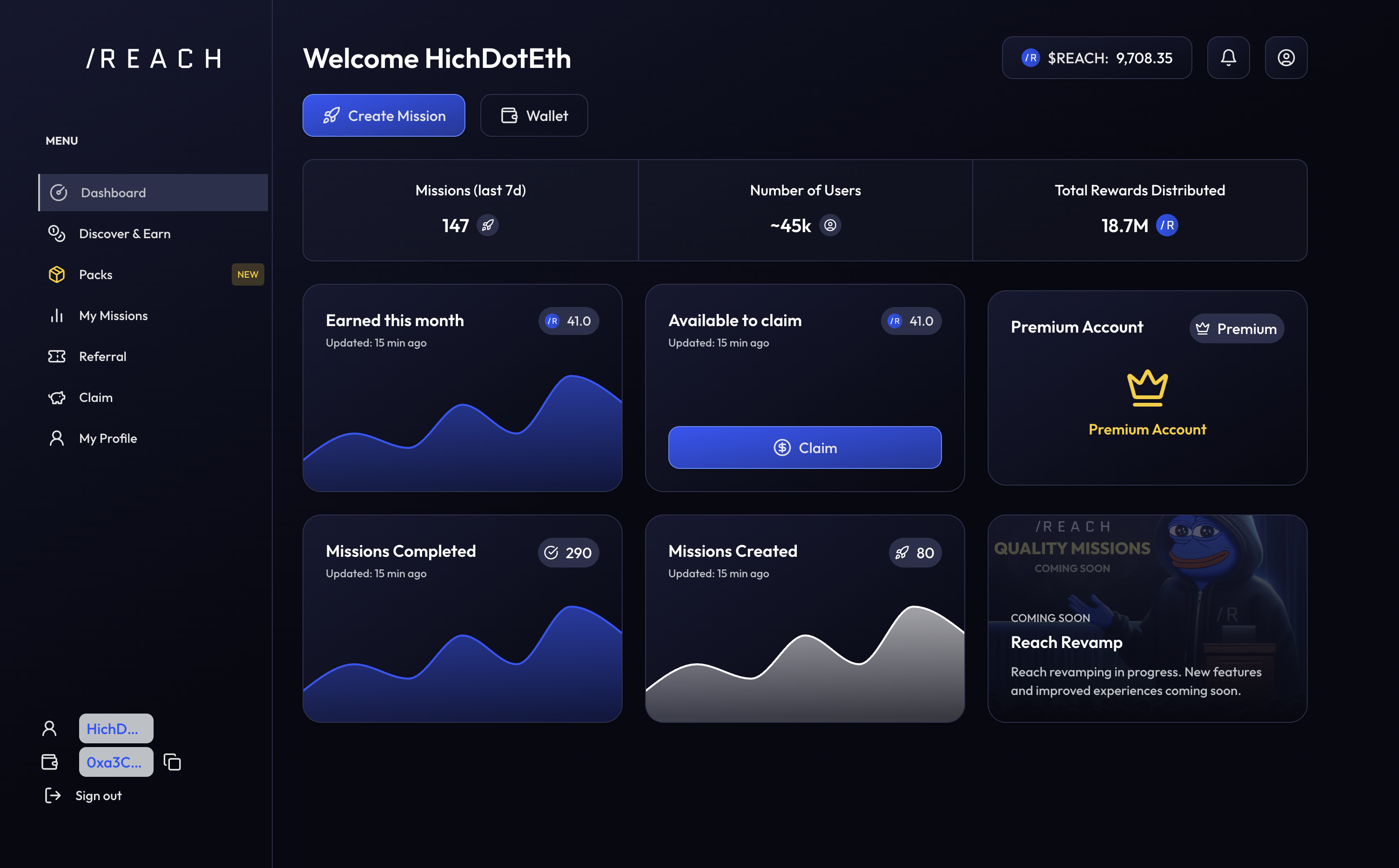
Task: Copy wallet address with the copy icon
Action: (172, 762)
